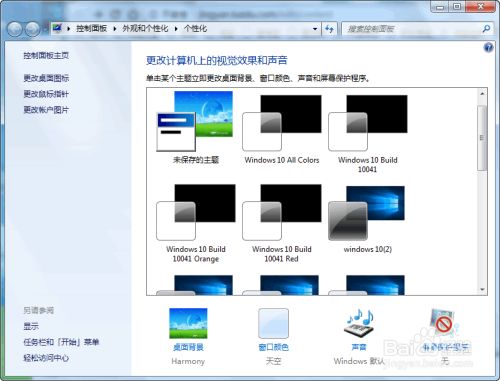Click the 窗口颜色 link text
The width and height of the screenshot is (500, 381).
(x=273, y=347)
